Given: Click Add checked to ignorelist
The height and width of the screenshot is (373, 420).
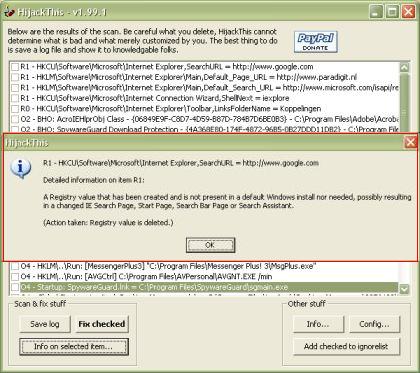Looking at the screenshot, I should [346, 347].
